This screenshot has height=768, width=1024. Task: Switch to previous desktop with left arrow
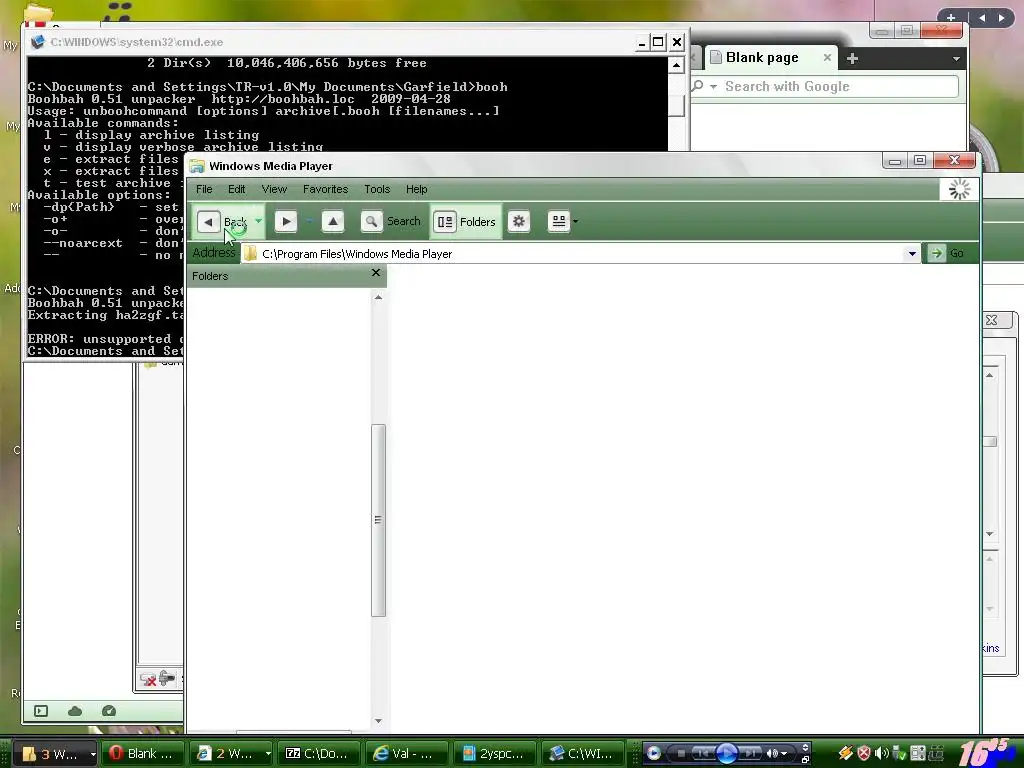click(982, 18)
